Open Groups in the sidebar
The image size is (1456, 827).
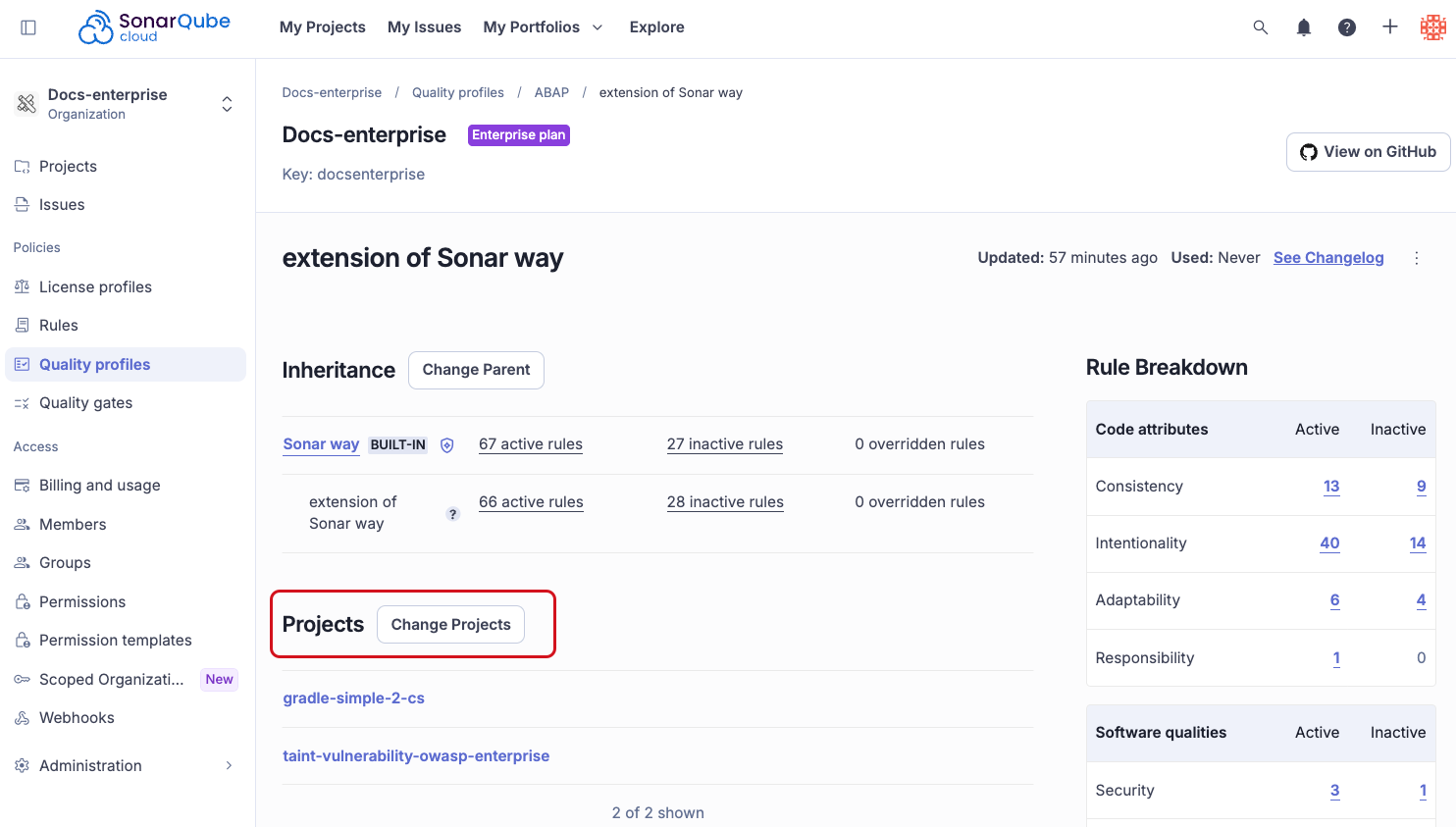point(126,563)
